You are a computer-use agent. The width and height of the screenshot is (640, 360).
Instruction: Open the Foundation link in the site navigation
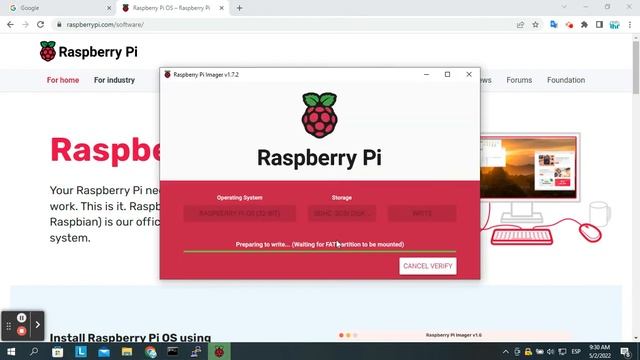pos(566,80)
